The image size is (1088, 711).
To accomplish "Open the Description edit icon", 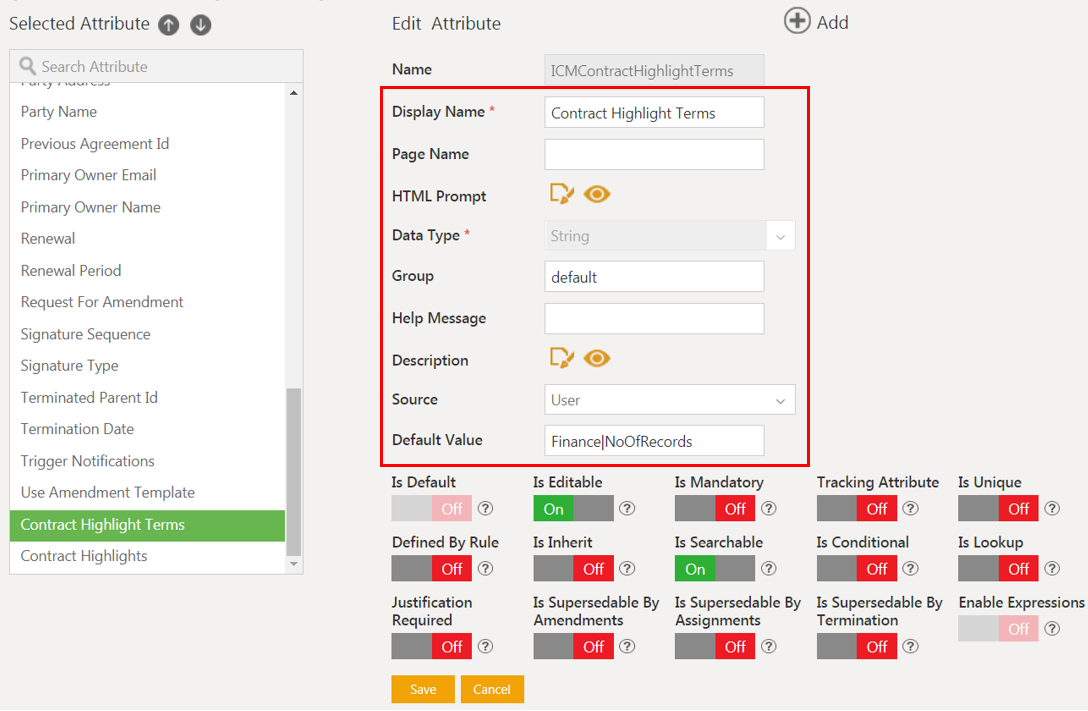I will (x=562, y=358).
